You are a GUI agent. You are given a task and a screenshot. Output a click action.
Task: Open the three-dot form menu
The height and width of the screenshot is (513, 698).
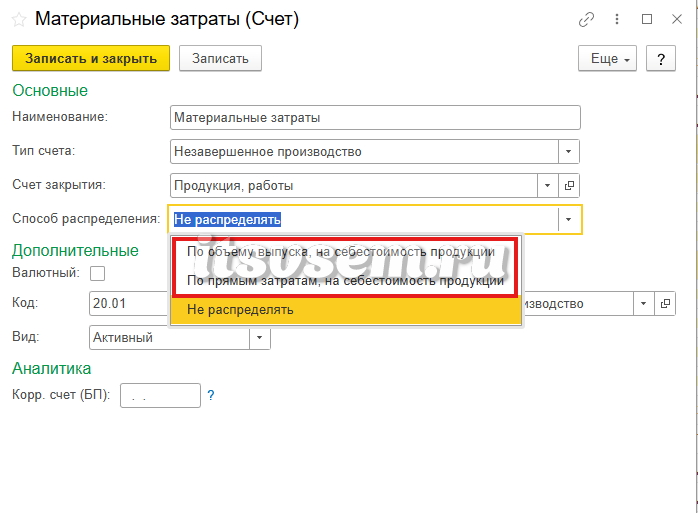tap(617, 19)
